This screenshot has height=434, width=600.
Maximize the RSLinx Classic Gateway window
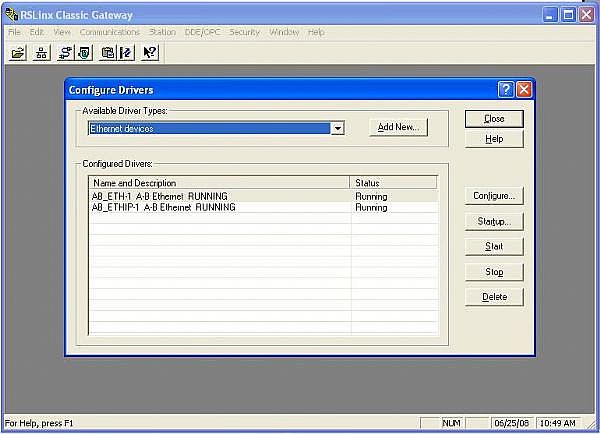pyautogui.click(x=568, y=15)
